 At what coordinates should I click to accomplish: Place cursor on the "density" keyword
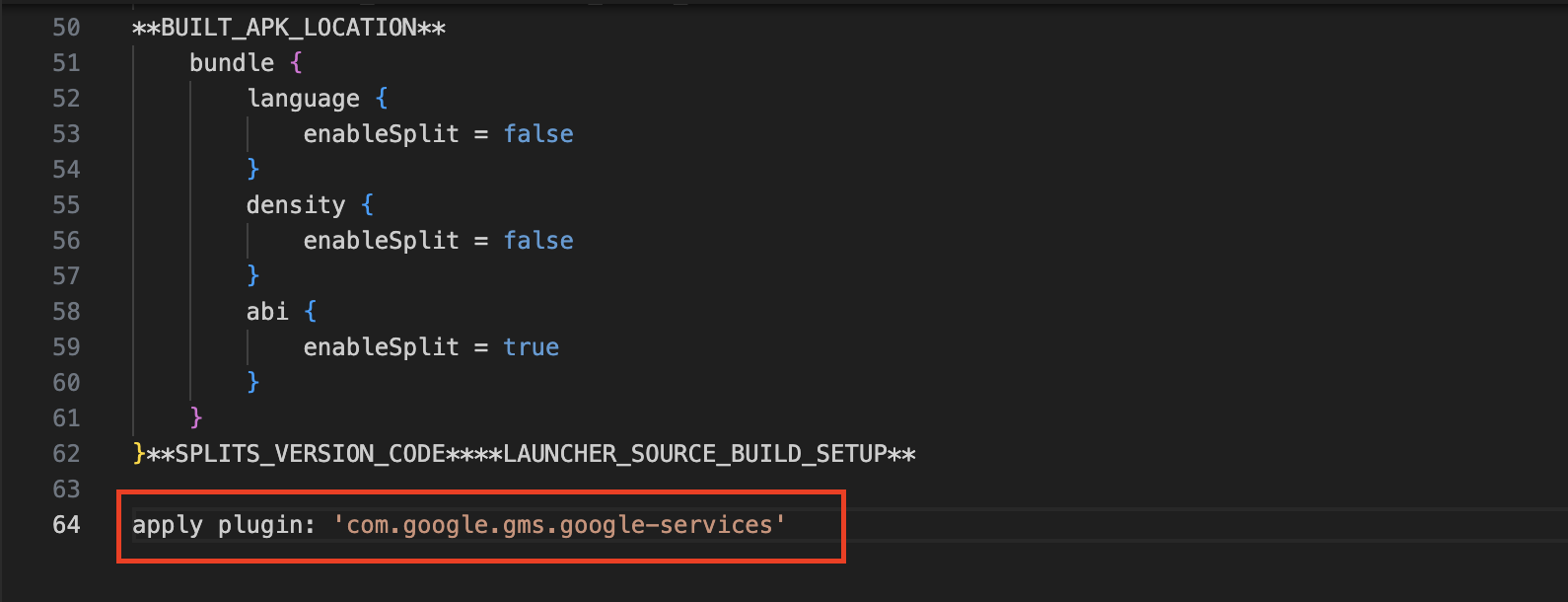point(295,205)
